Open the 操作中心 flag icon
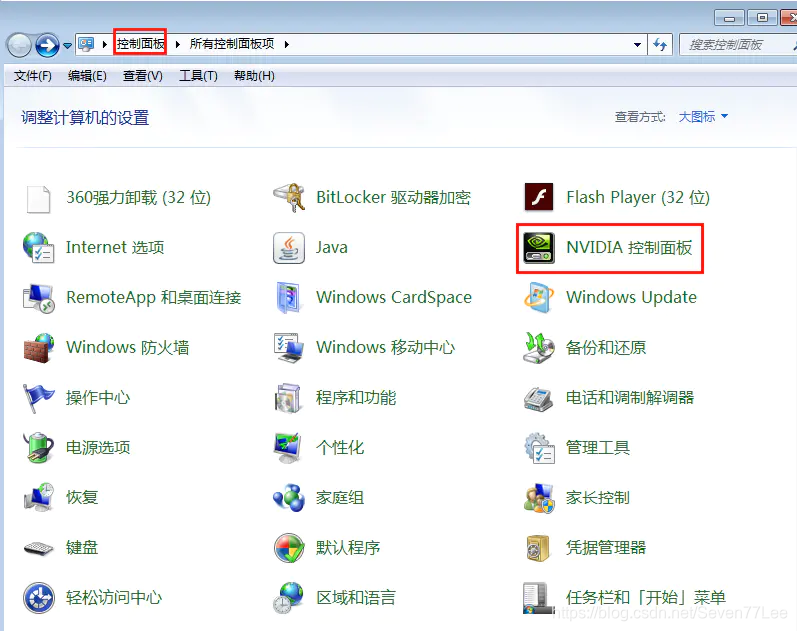The height and width of the screenshot is (631, 797). [x=38, y=398]
